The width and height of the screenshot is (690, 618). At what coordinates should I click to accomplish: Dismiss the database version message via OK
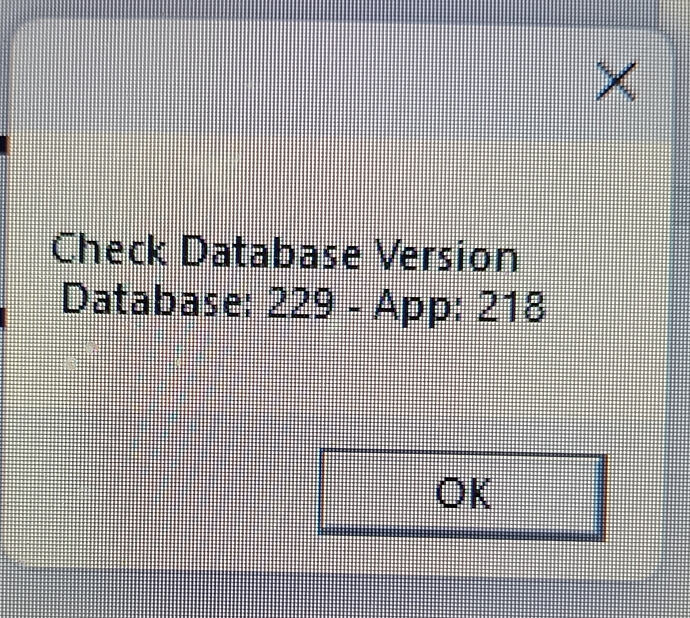point(462,493)
